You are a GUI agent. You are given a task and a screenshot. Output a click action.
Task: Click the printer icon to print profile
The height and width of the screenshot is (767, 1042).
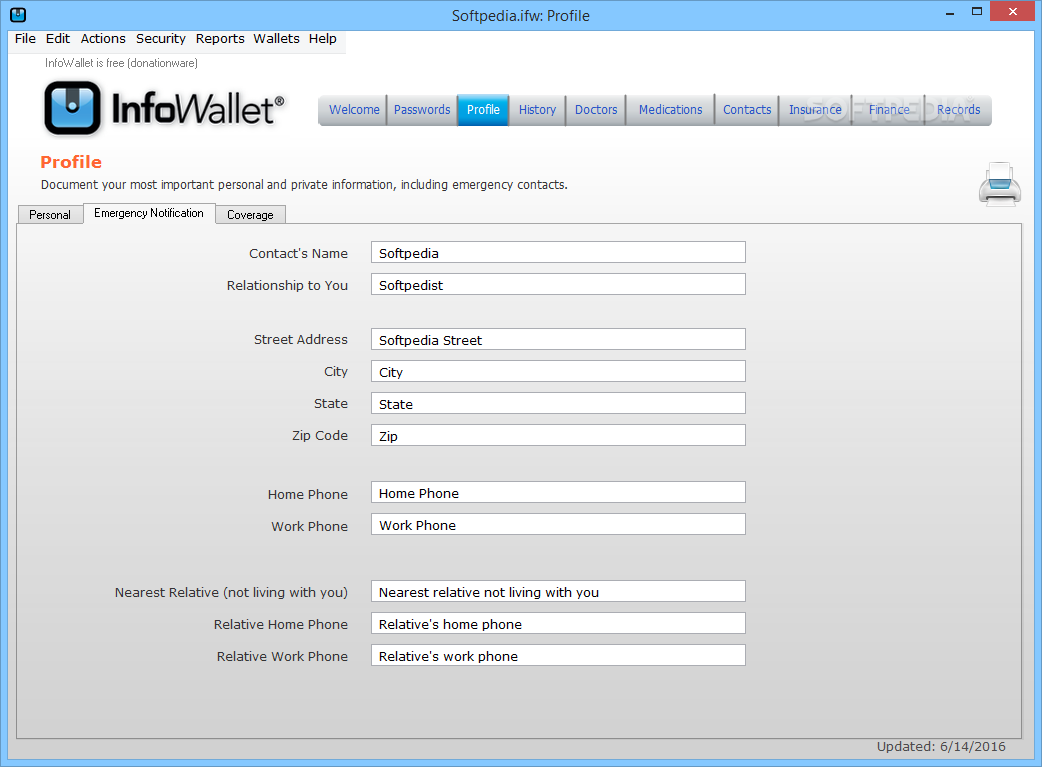click(999, 184)
